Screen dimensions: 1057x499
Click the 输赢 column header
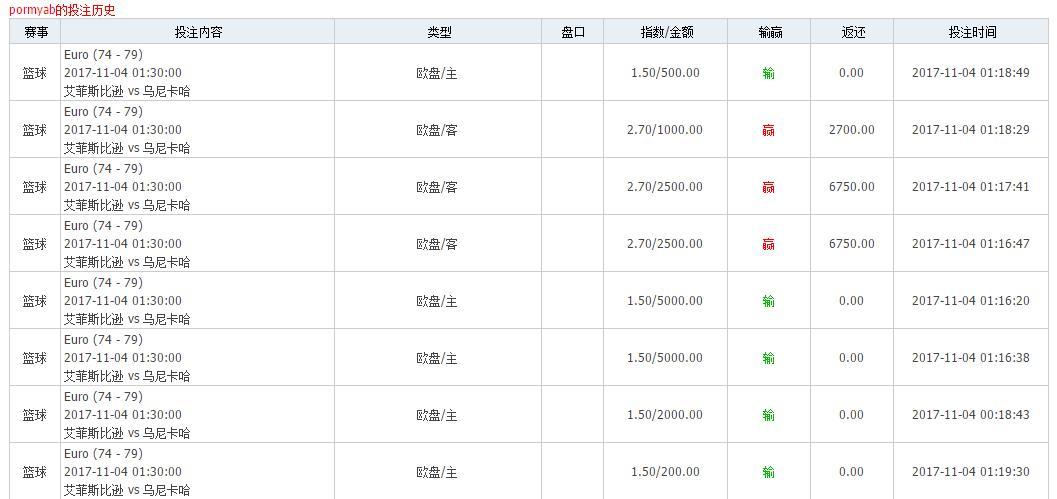click(x=769, y=32)
